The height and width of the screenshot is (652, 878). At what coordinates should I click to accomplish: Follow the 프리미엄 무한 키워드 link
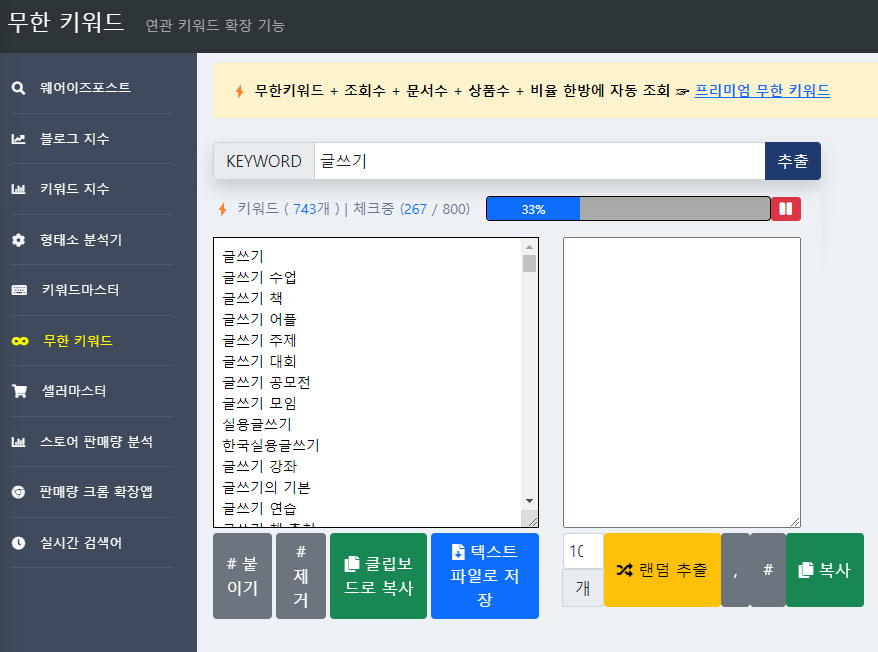pos(762,91)
